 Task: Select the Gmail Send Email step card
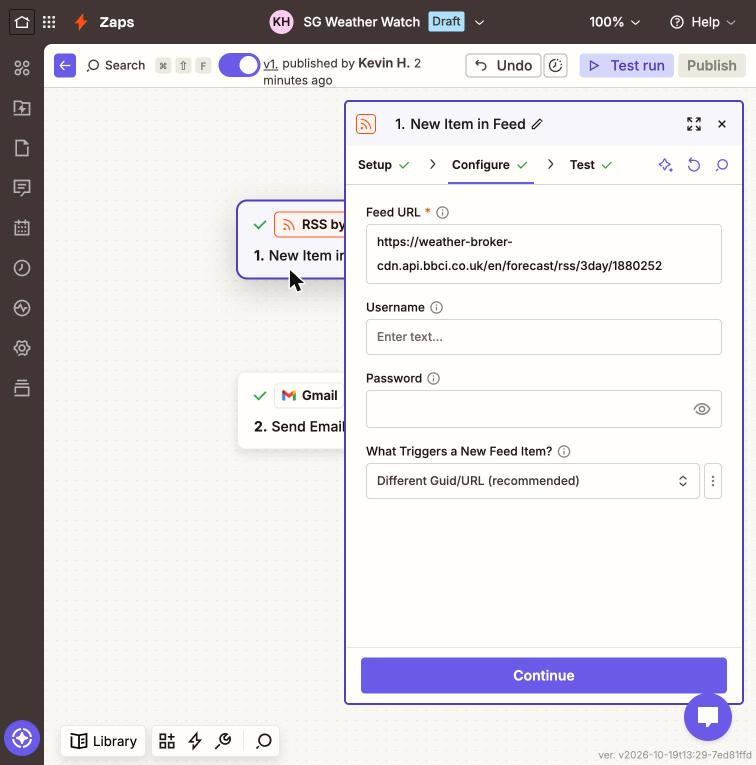pyautogui.click(x=291, y=411)
